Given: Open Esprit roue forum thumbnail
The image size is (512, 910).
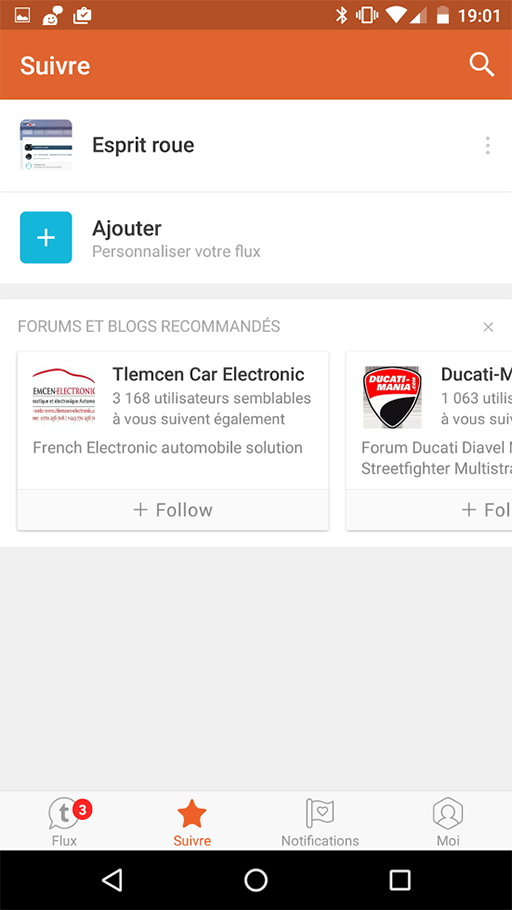Looking at the screenshot, I should coord(46,145).
